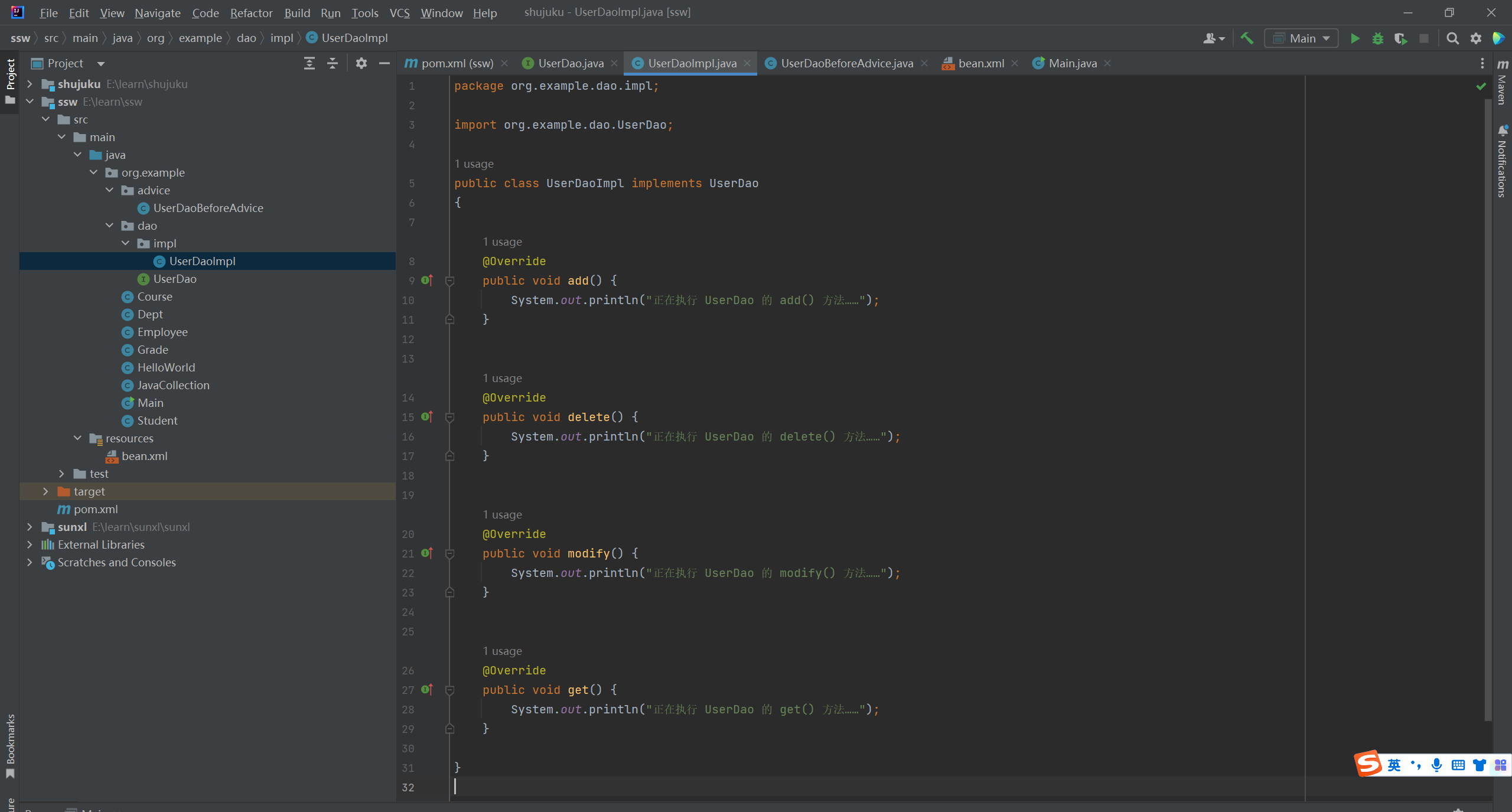Screen dimensions: 1512x812
Task: Expand the target folder in tree
Action: tap(45, 491)
